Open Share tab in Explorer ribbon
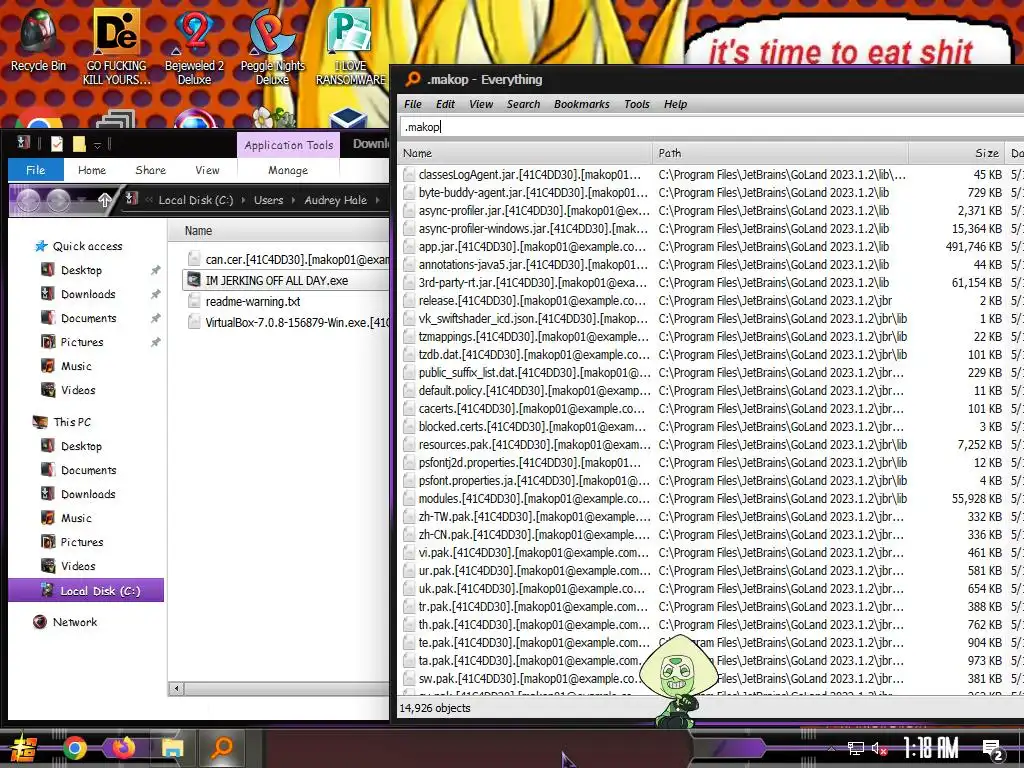This screenshot has width=1024, height=768. tap(150, 170)
